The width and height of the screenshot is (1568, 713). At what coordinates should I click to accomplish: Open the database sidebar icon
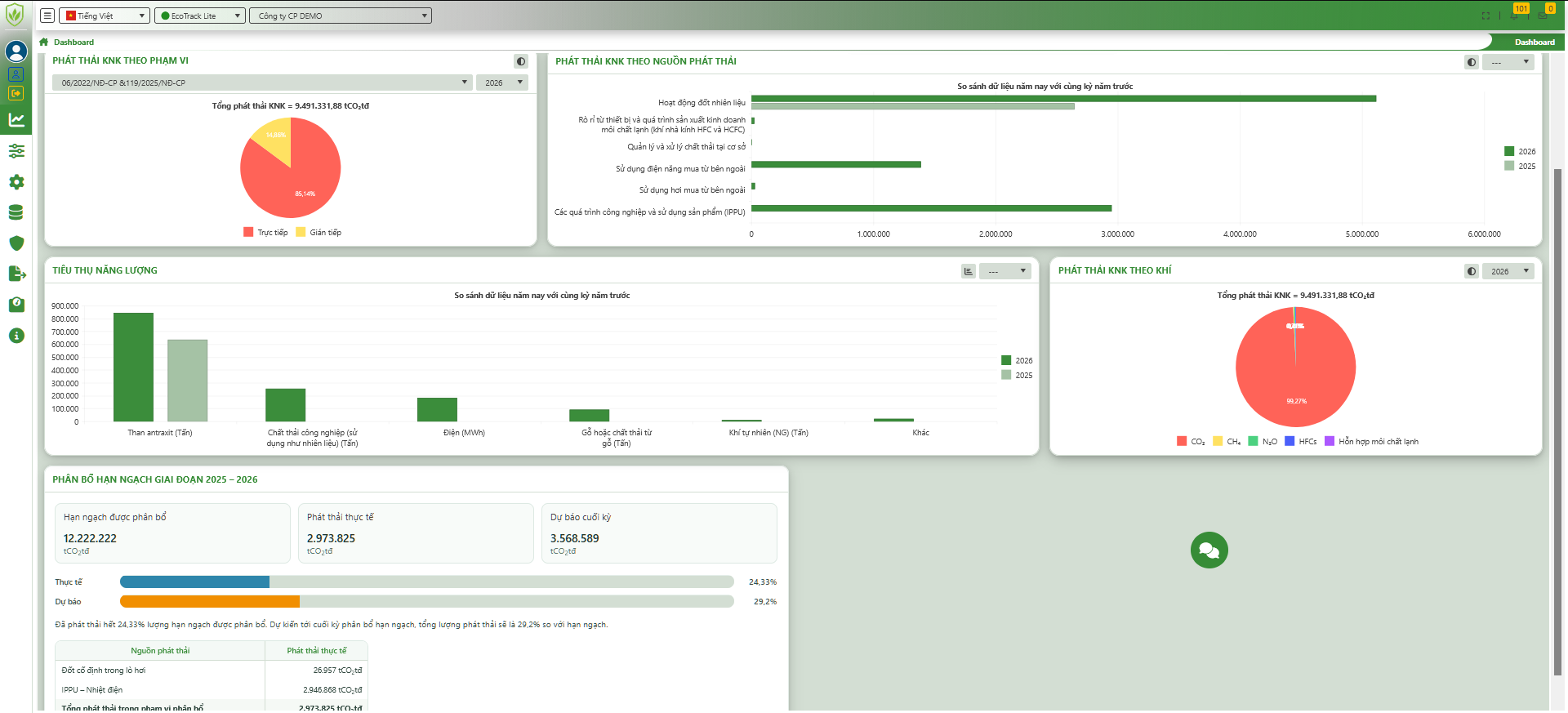pos(16,212)
